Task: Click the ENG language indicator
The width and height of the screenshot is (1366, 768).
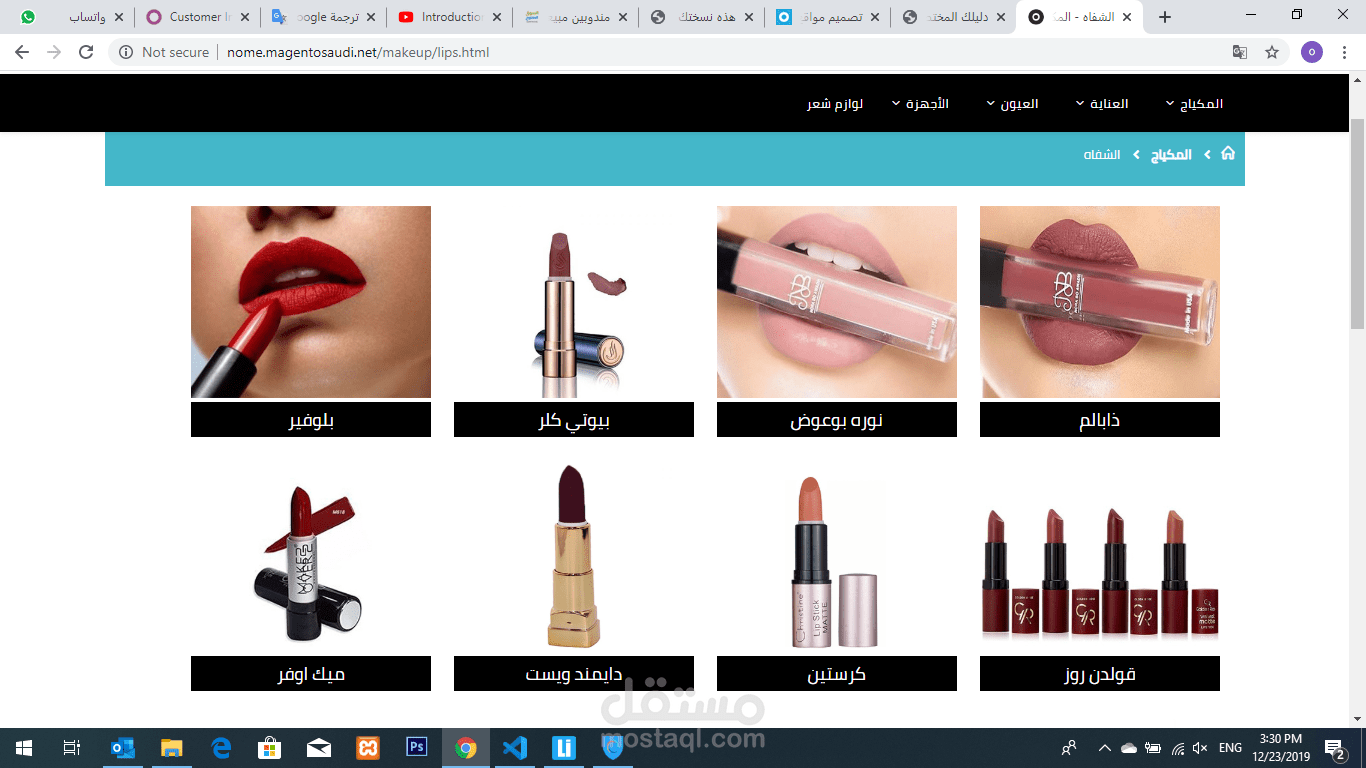Action: coord(1230,747)
